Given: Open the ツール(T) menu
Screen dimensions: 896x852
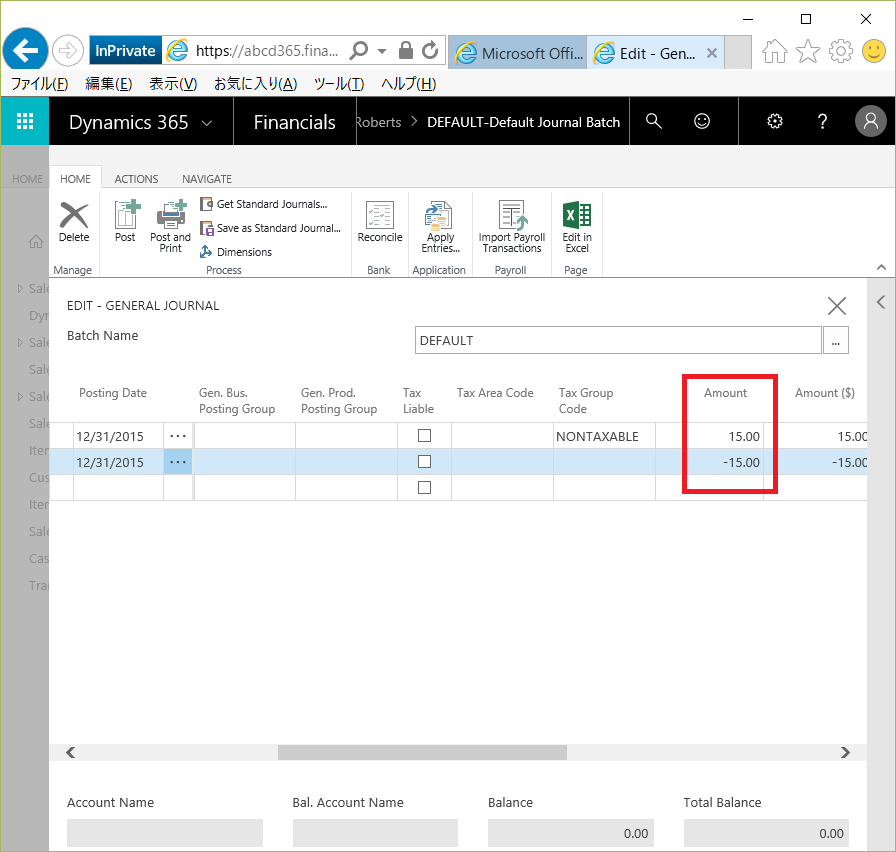Looking at the screenshot, I should point(339,84).
